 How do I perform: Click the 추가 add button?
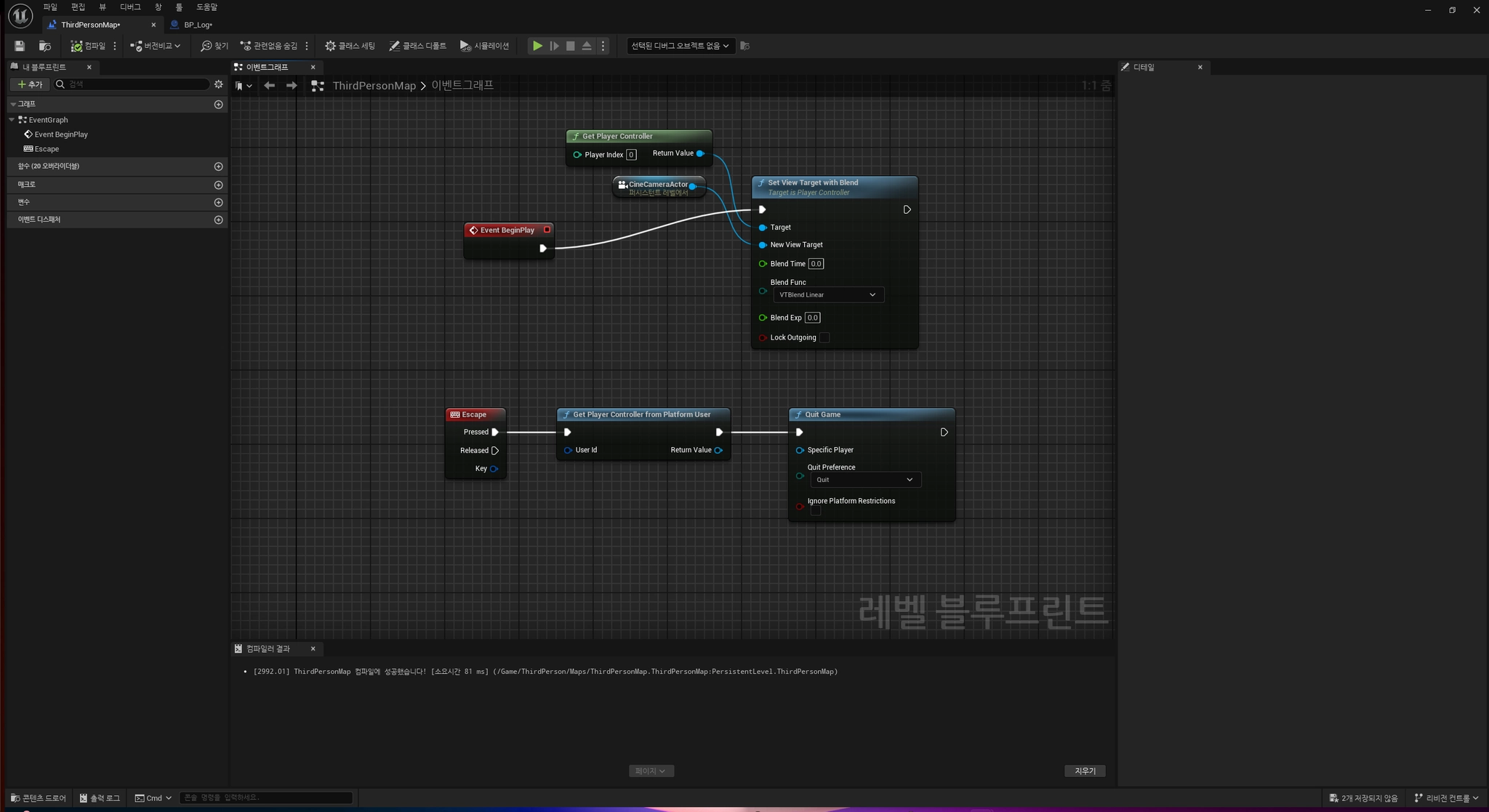[31, 84]
